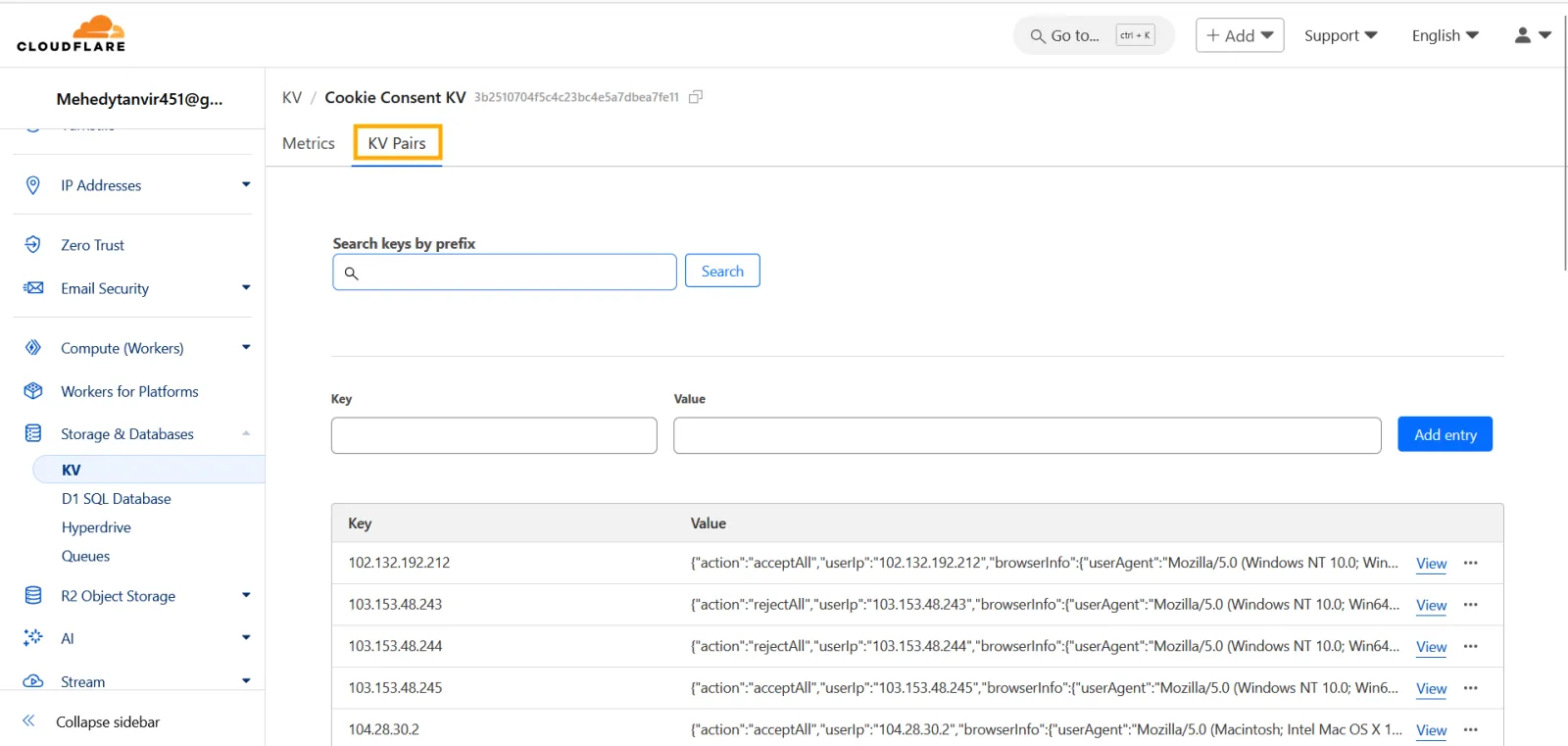Click the magnifier icon in prefix search field
1568x746 pixels.
[x=351, y=274]
